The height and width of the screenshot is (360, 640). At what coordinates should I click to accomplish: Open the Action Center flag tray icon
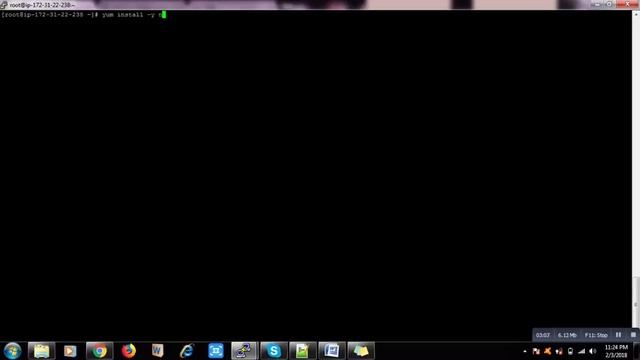[x=536, y=351]
